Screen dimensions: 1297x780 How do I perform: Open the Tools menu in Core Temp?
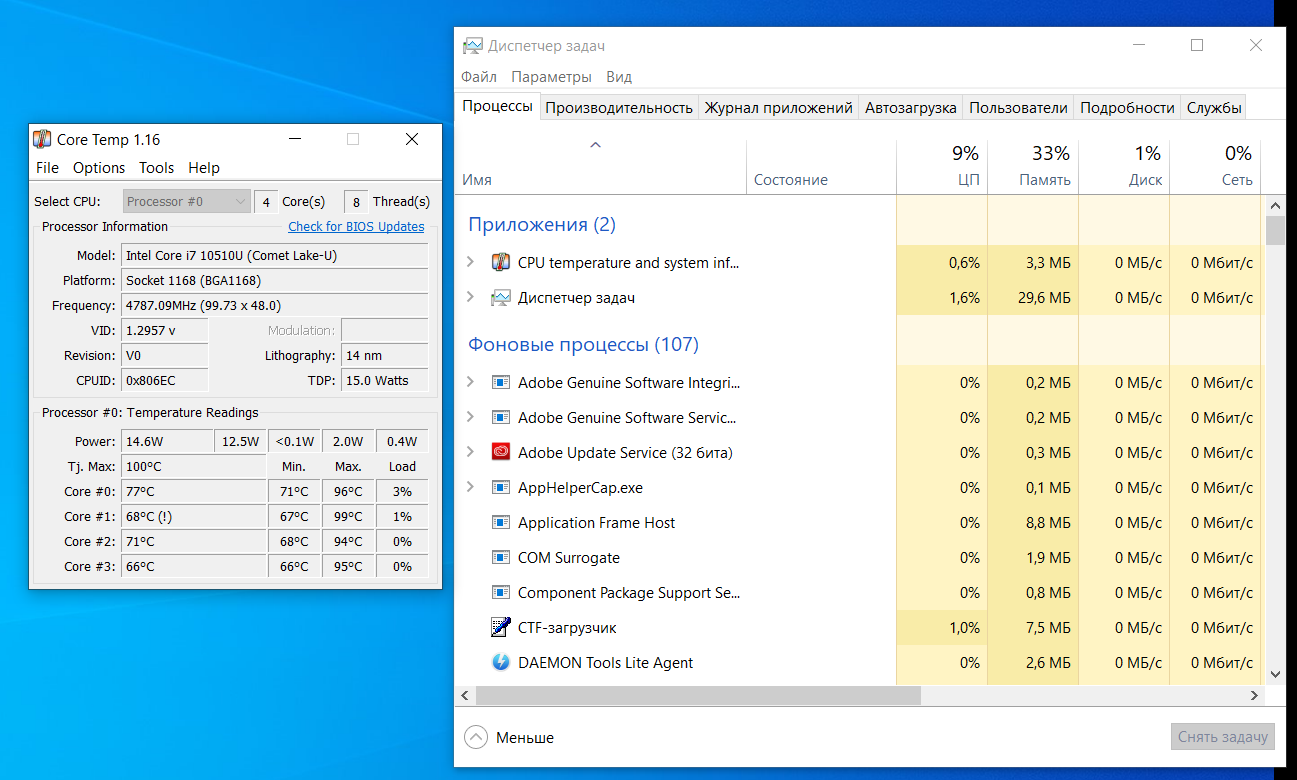156,168
